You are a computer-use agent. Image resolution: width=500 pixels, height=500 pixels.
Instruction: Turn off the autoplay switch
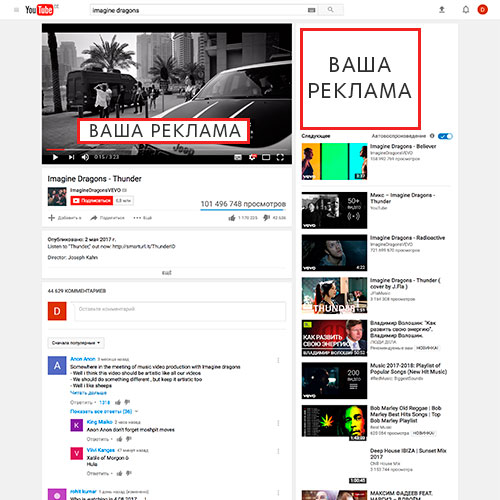click(x=445, y=136)
